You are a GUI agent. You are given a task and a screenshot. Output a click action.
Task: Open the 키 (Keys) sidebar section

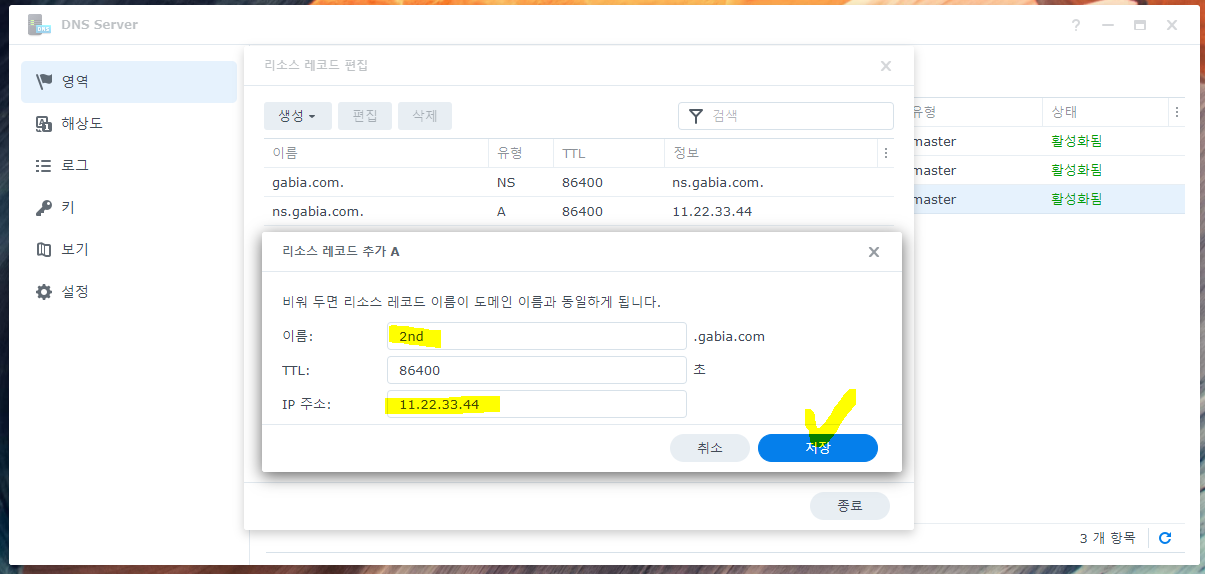129,208
